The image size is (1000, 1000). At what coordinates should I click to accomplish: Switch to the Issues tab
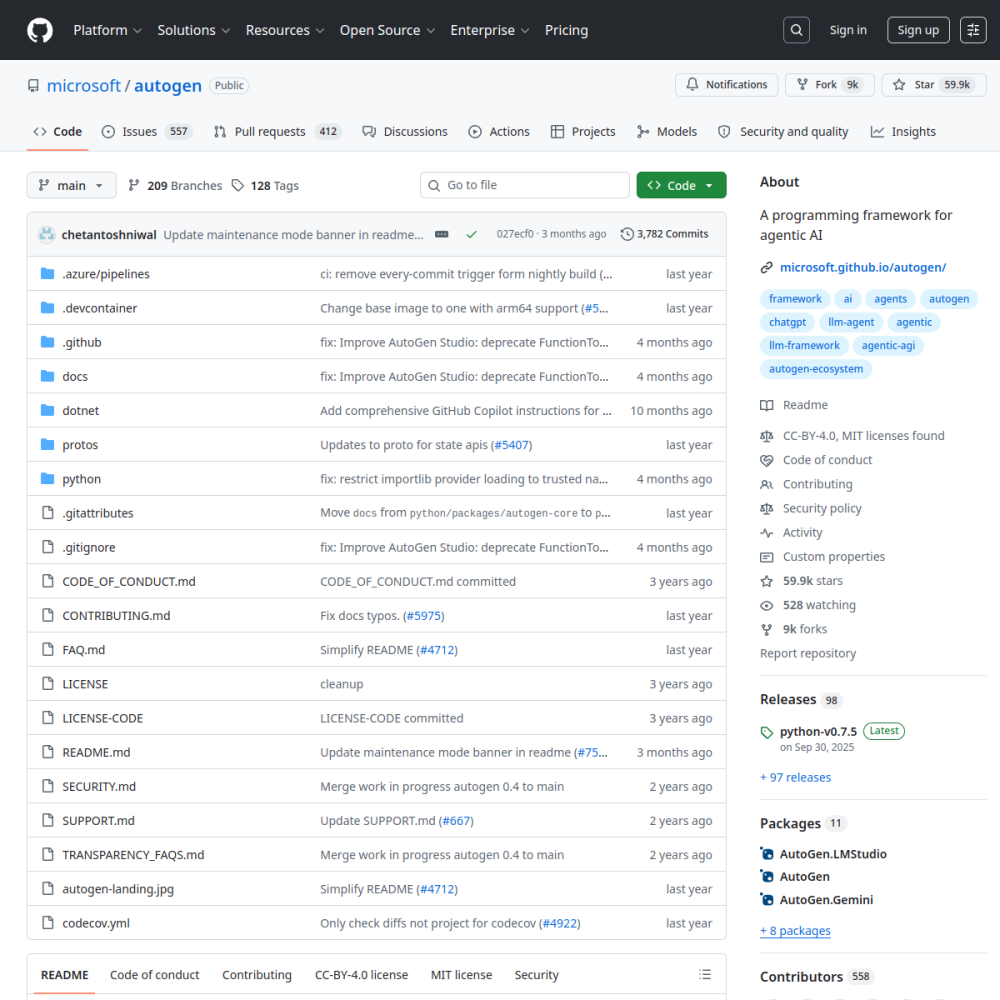click(x=147, y=131)
